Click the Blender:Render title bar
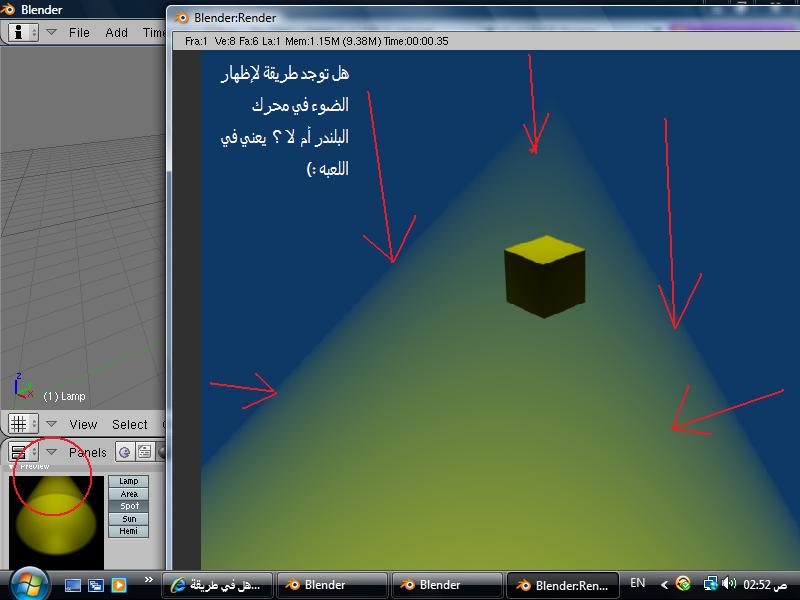This screenshot has height=600, width=800. pos(485,18)
